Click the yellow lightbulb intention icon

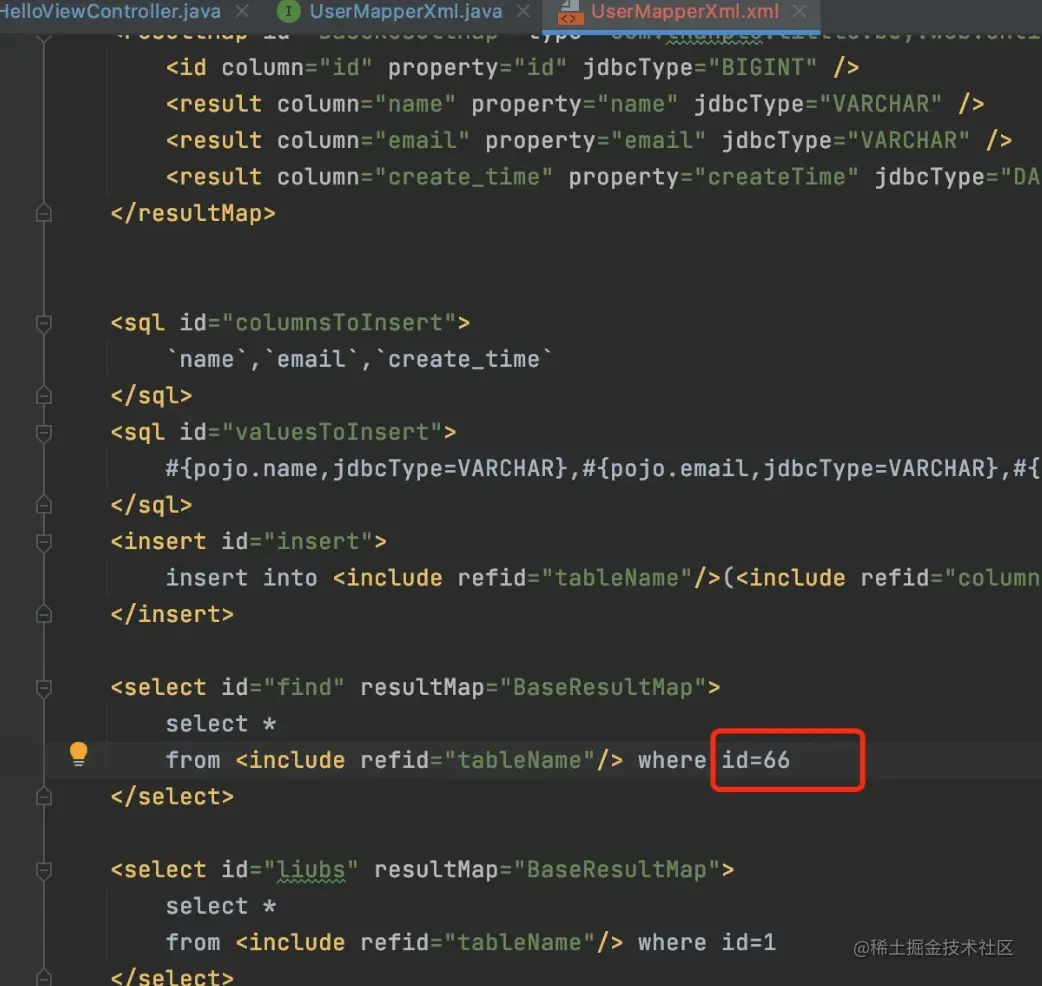tap(78, 753)
